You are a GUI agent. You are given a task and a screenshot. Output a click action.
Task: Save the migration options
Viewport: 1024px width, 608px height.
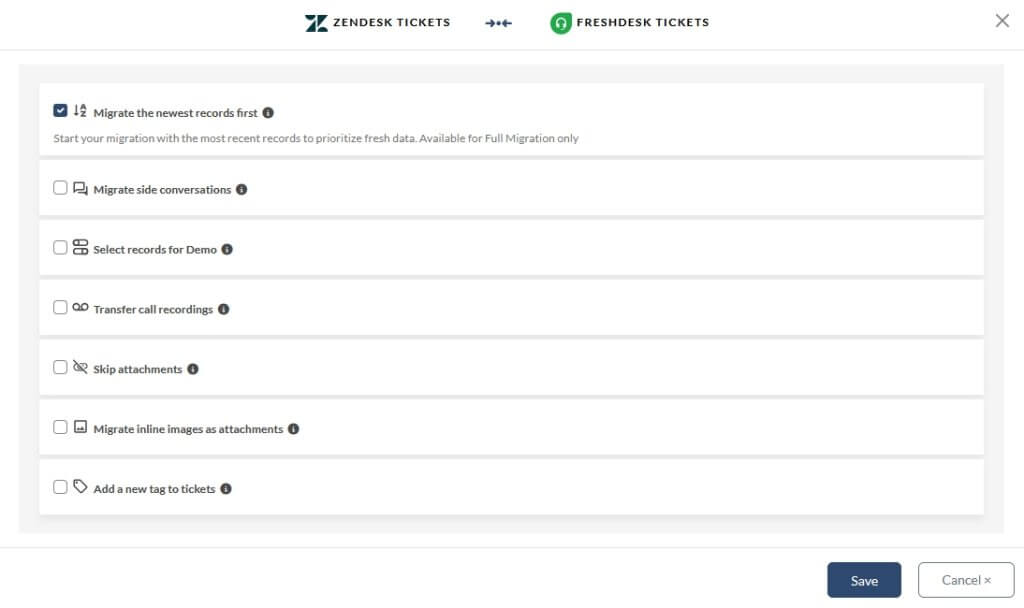pyautogui.click(x=864, y=580)
